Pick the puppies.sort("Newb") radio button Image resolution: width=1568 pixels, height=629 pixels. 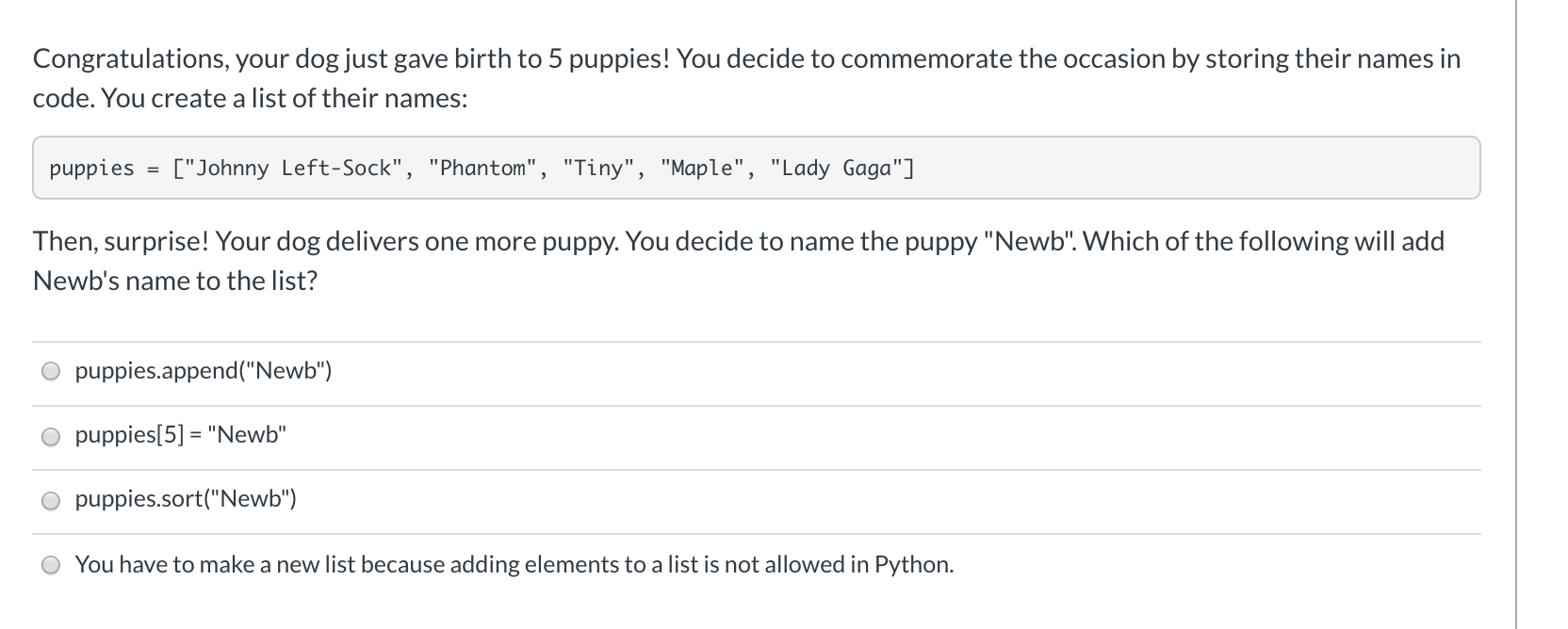[51, 501]
